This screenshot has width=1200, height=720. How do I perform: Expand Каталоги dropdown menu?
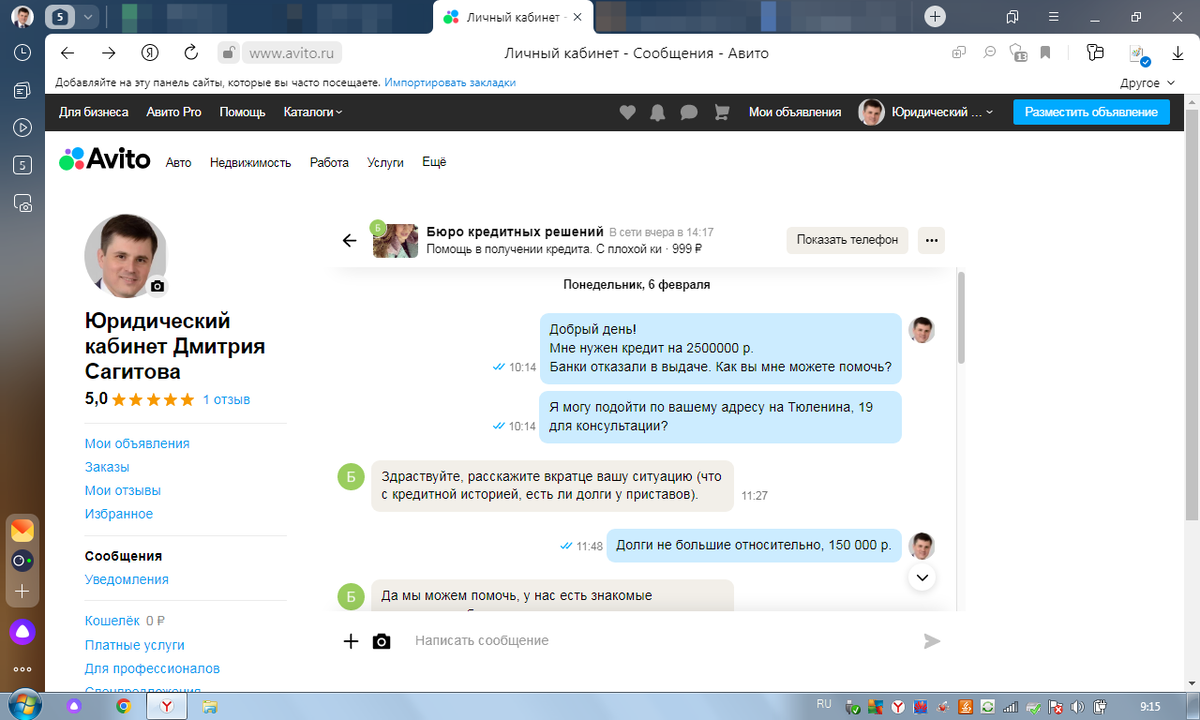pos(312,112)
